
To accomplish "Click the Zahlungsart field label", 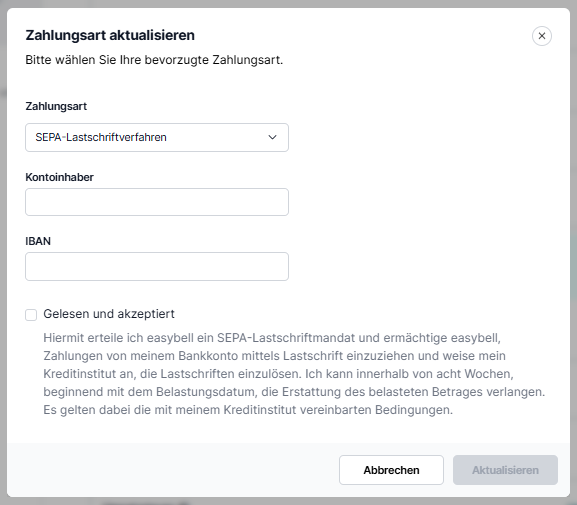I will pyautogui.click(x=56, y=106).
